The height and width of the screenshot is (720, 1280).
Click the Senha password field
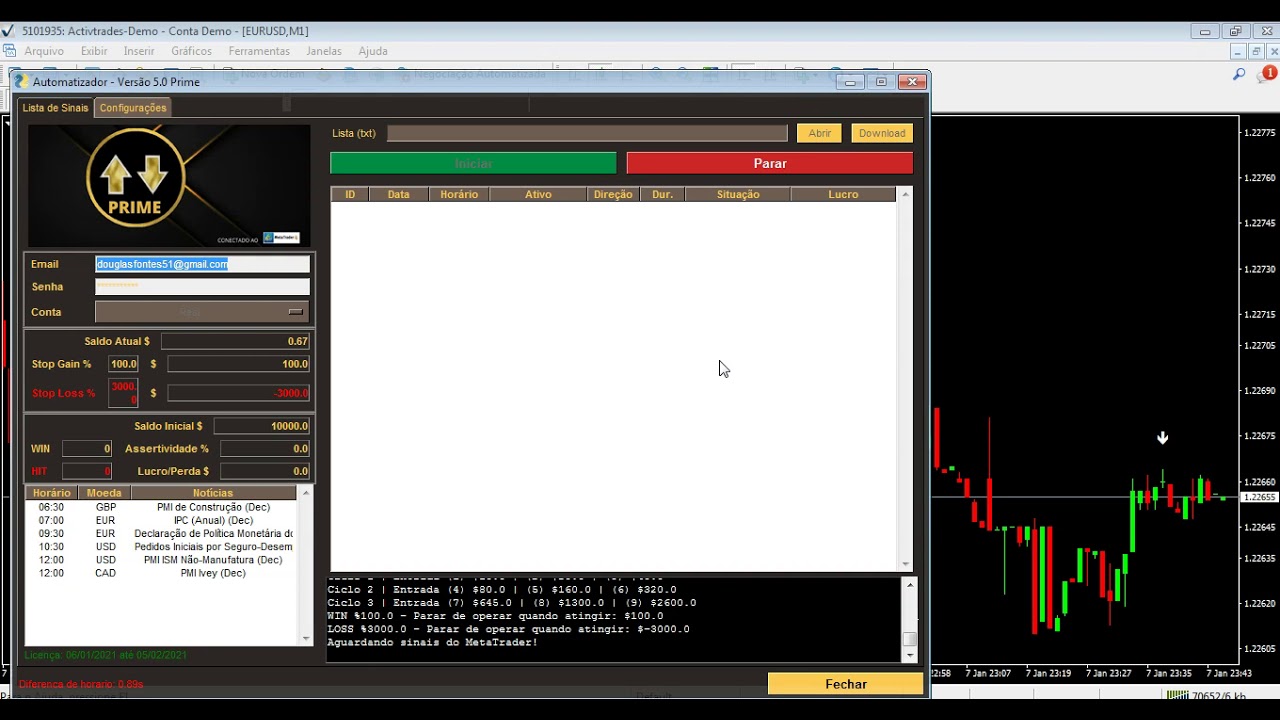click(202, 287)
